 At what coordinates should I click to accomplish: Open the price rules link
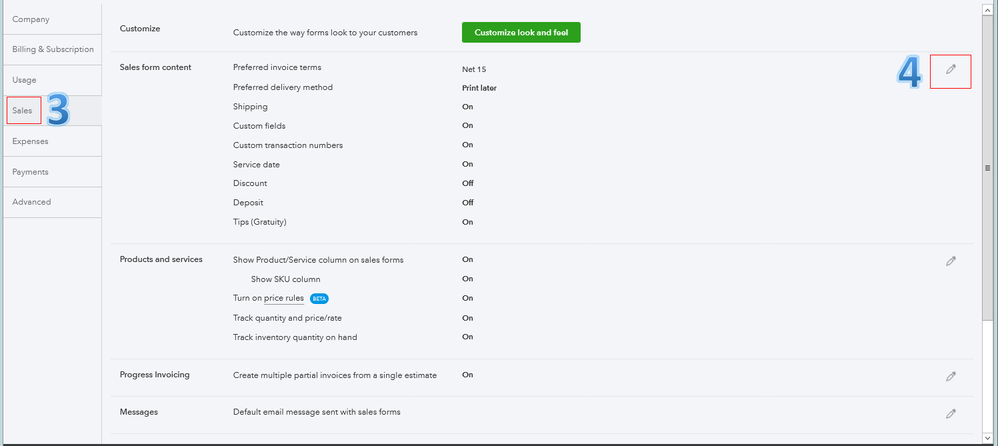coord(284,298)
